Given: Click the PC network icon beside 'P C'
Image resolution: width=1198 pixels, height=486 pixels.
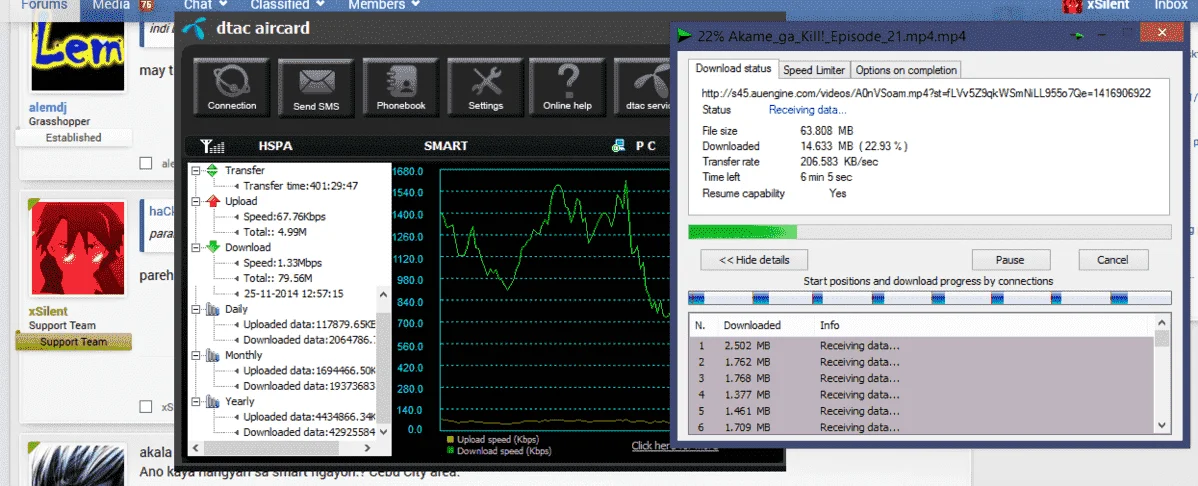Looking at the screenshot, I should 619,146.
